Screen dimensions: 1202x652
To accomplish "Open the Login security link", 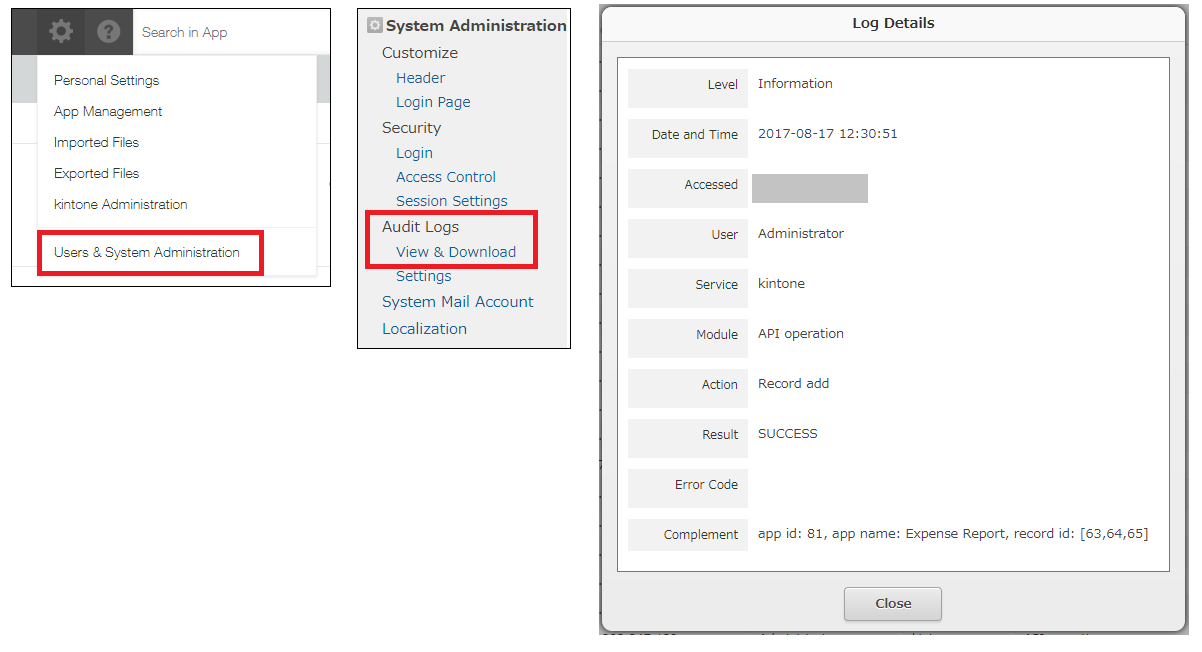I will (x=414, y=153).
